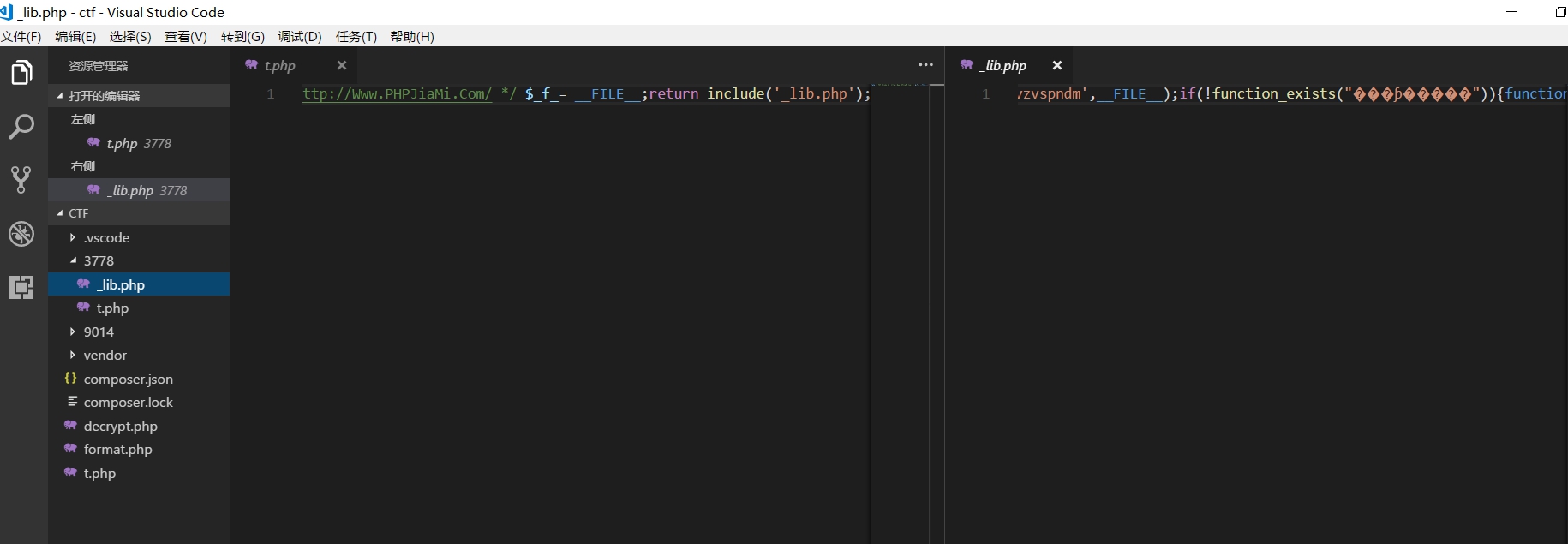Open the Extensions view in activity bar
Viewport: 1568px width, 544px height.
tap(22, 287)
